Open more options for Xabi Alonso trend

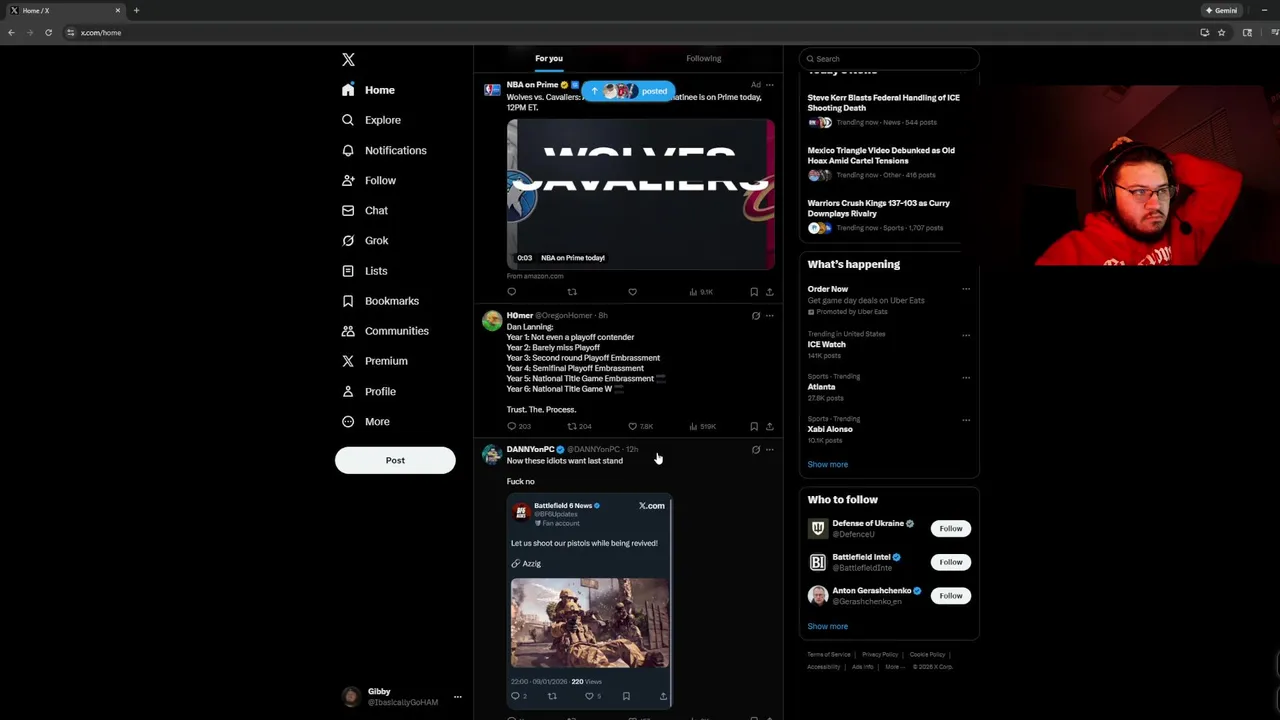pos(966,420)
